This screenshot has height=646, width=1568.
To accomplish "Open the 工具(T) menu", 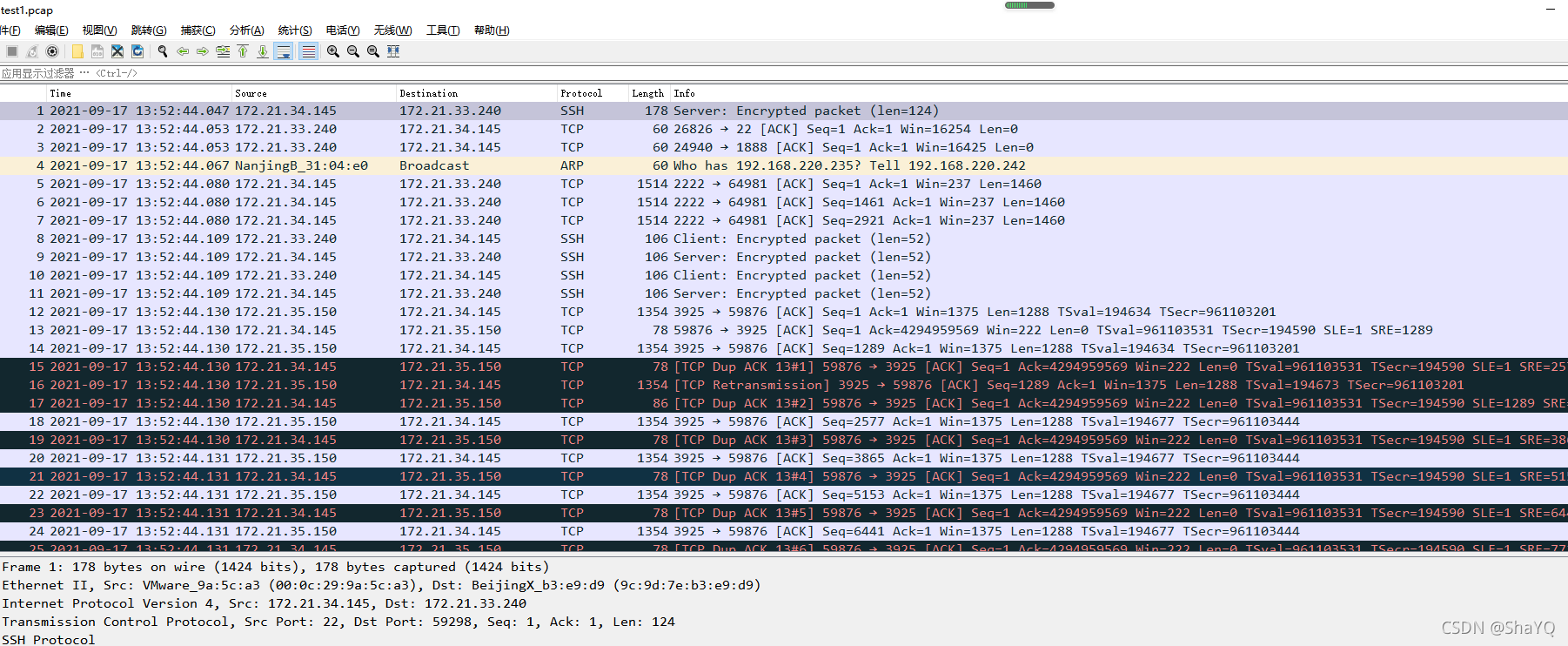I will 443,30.
